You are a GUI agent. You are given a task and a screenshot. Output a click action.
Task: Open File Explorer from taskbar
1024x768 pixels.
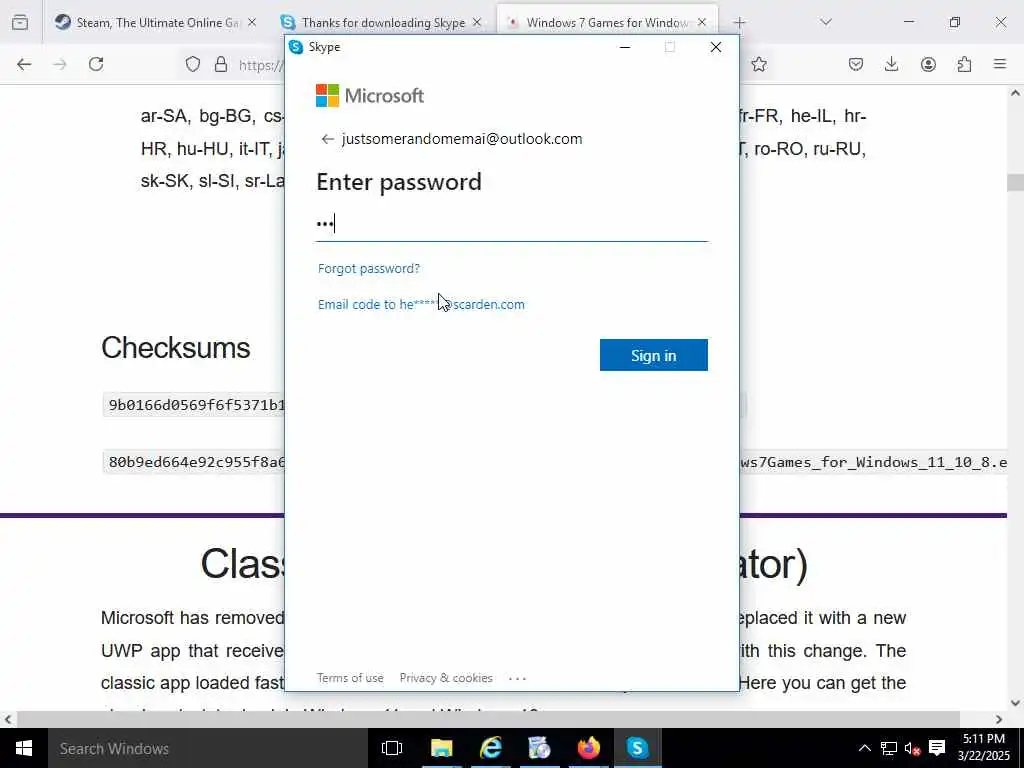point(441,748)
